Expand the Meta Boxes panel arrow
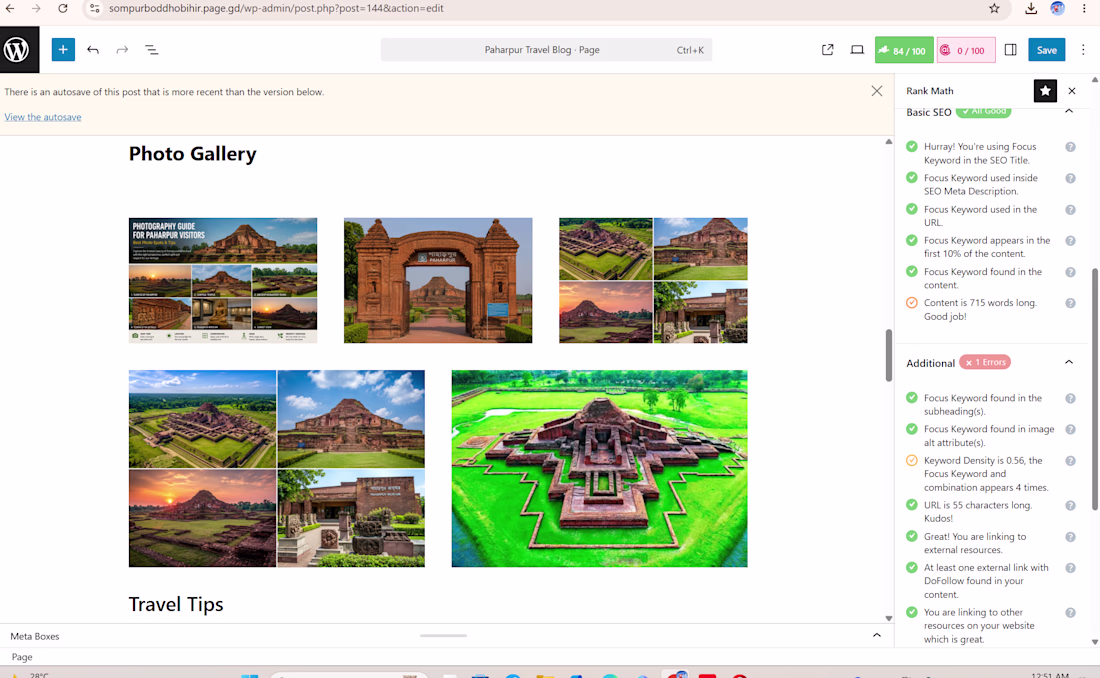The width and height of the screenshot is (1100, 678). (877, 636)
